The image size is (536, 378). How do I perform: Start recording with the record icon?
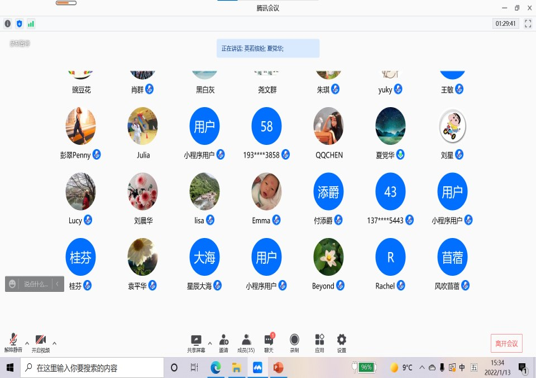point(294,343)
